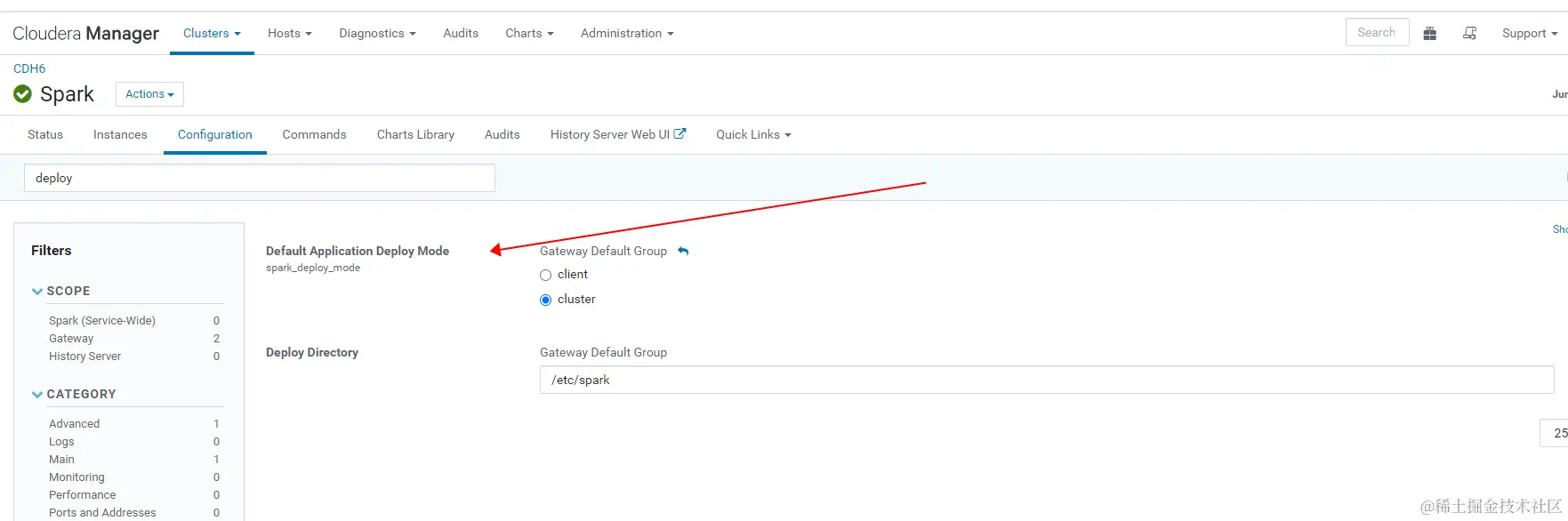The height and width of the screenshot is (521, 1568).
Task: Go to the CDH6 cluster link
Action: pyautogui.click(x=29, y=68)
